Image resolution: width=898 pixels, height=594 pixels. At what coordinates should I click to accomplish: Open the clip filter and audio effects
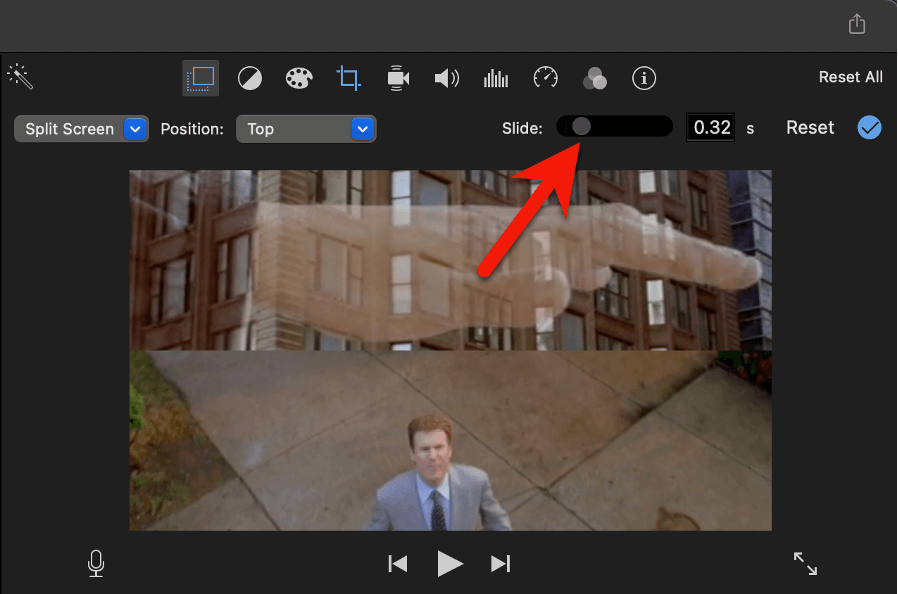[x=595, y=78]
